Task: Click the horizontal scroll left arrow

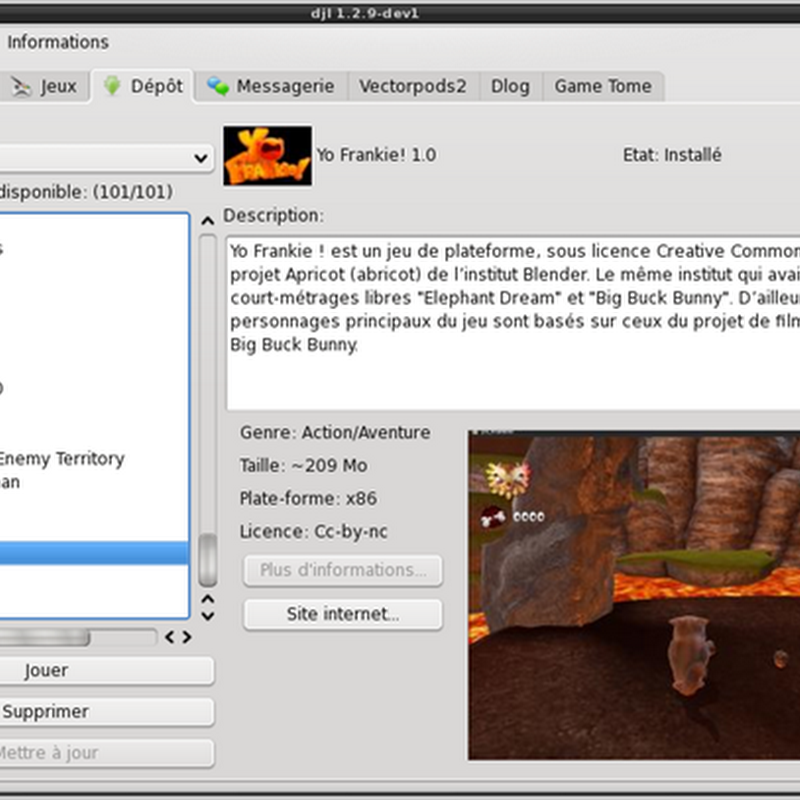Action: click(x=170, y=637)
